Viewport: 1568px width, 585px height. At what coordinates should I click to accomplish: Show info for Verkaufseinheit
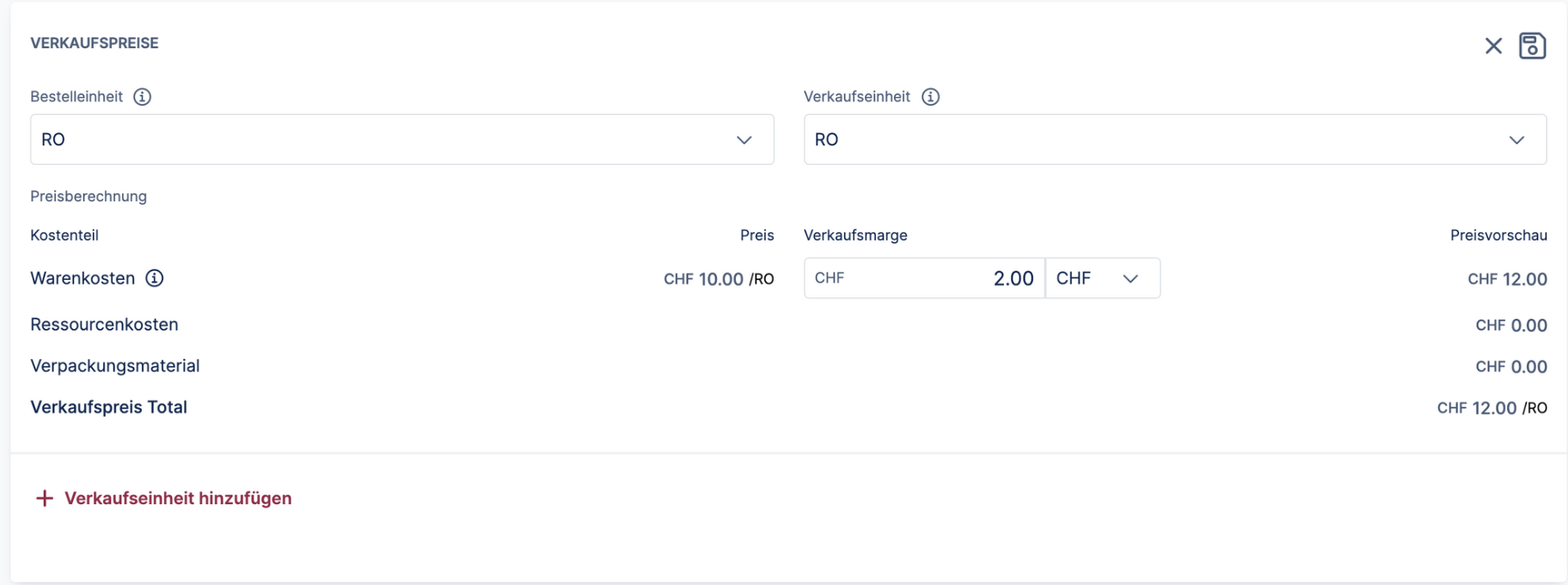click(930, 97)
